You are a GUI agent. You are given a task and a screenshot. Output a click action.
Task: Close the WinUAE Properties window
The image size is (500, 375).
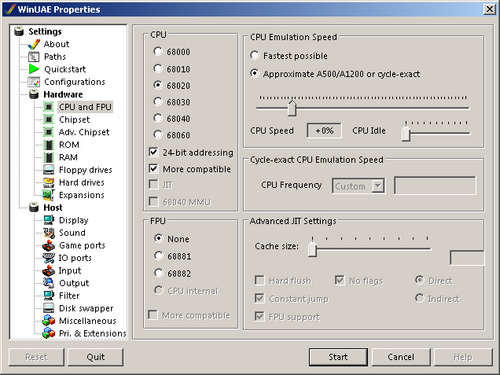pos(489,9)
